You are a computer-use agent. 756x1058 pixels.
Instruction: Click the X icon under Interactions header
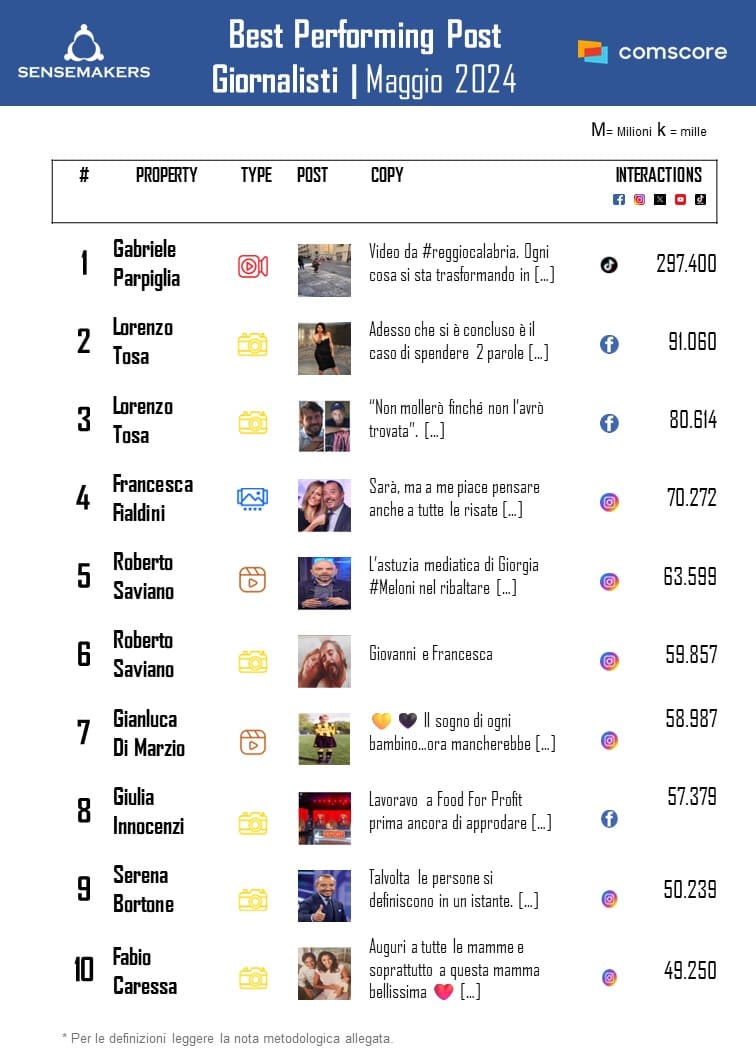pos(660,199)
